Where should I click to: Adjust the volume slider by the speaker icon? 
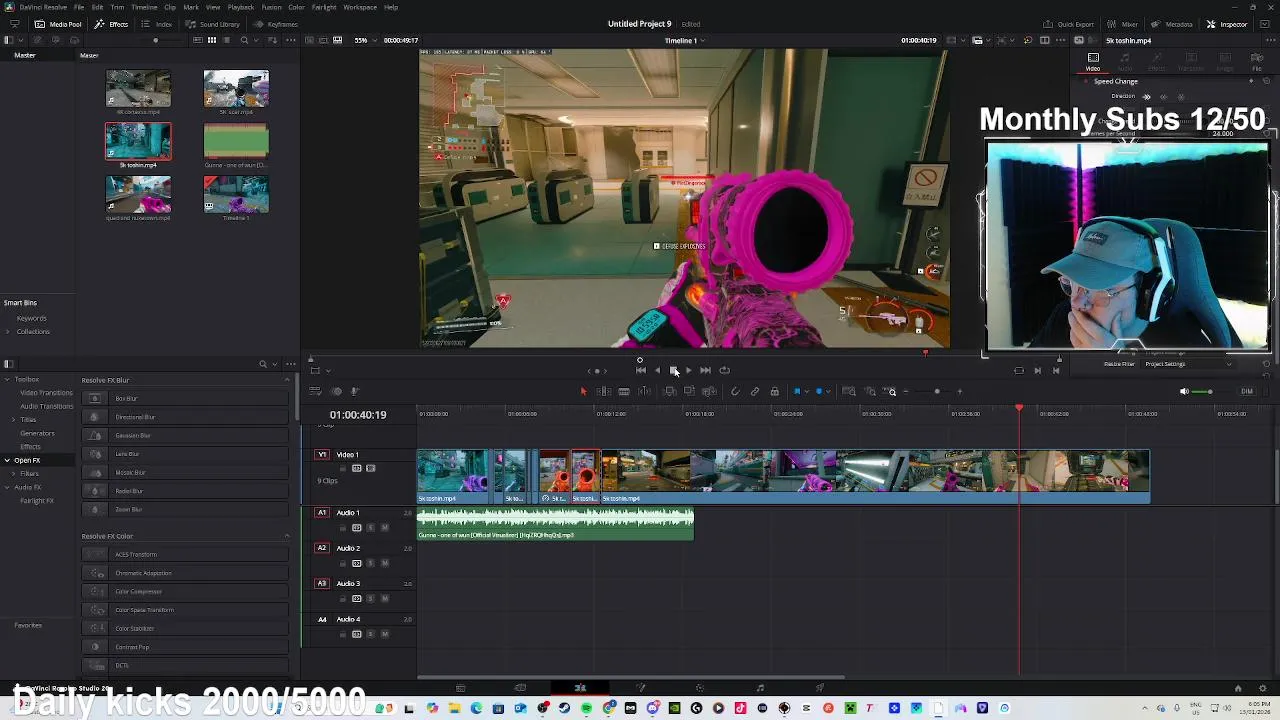pos(1212,391)
